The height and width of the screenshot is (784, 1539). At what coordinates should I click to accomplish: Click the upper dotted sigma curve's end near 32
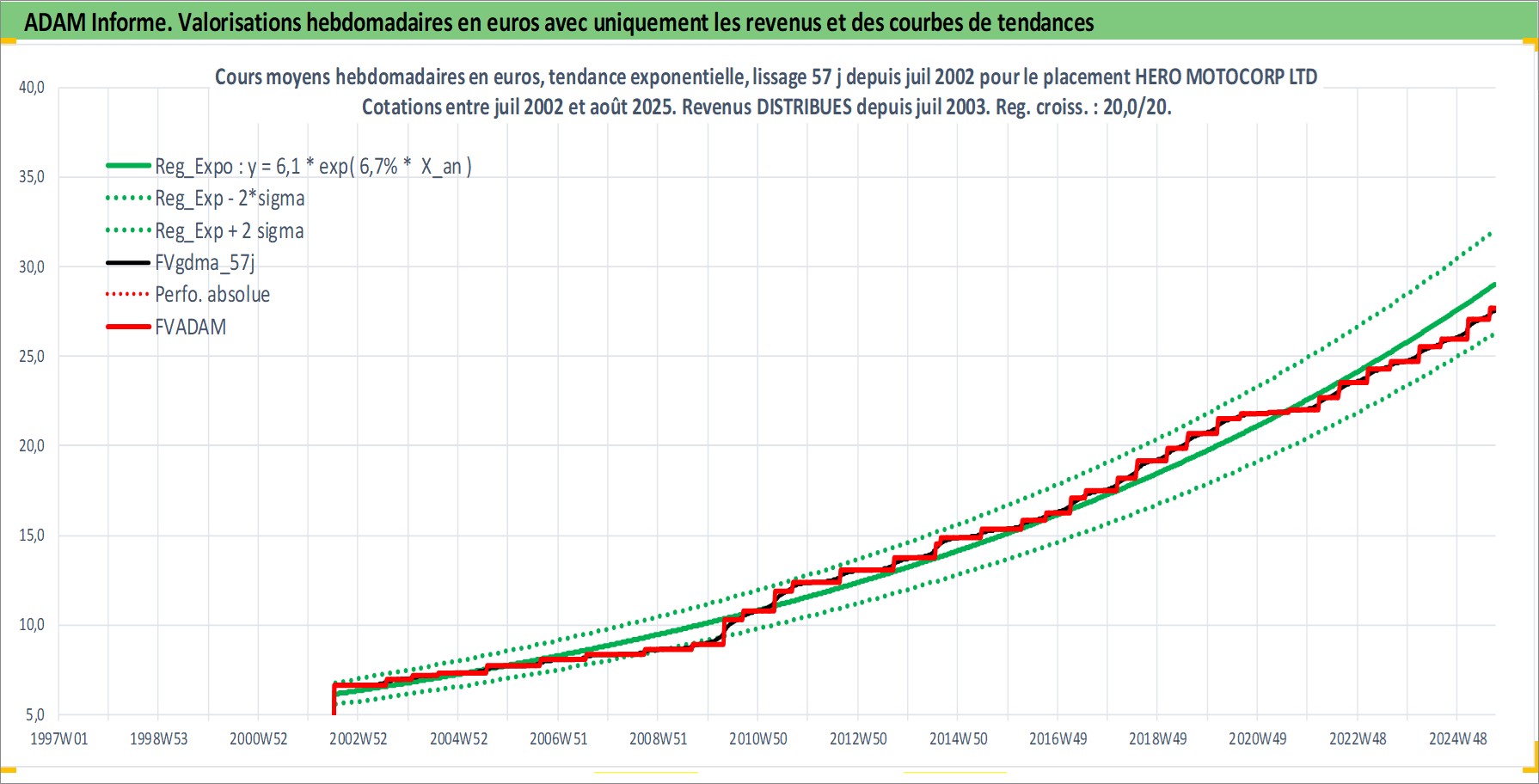click(1490, 234)
